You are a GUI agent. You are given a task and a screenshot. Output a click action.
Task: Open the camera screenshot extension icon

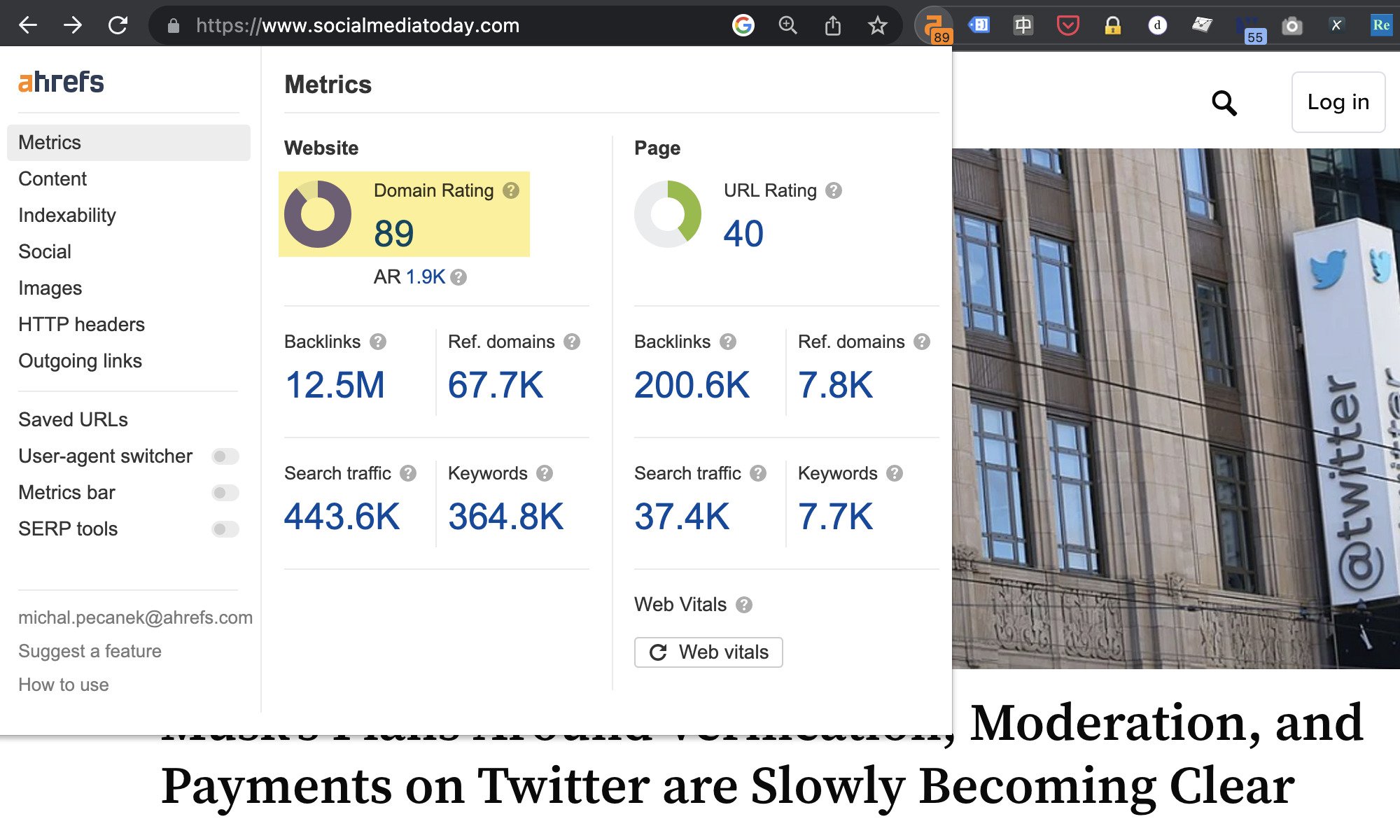[1292, 26]
